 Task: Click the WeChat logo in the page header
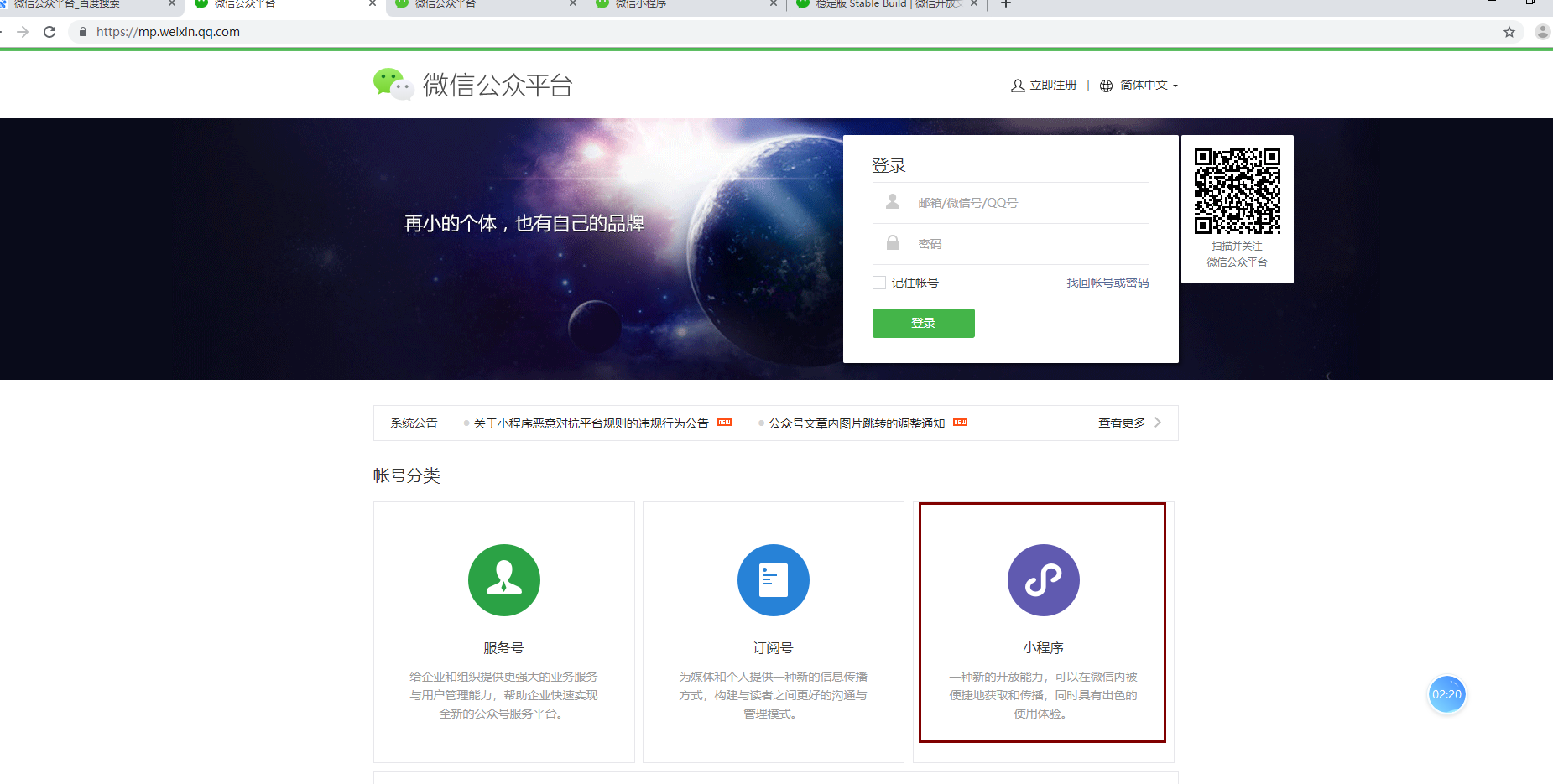(393, 84)
